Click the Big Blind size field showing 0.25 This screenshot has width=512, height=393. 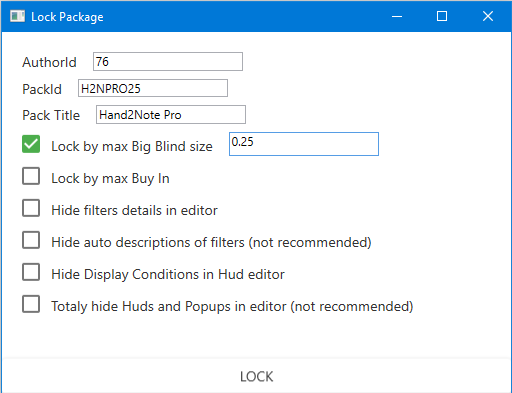tap(304, 144)
